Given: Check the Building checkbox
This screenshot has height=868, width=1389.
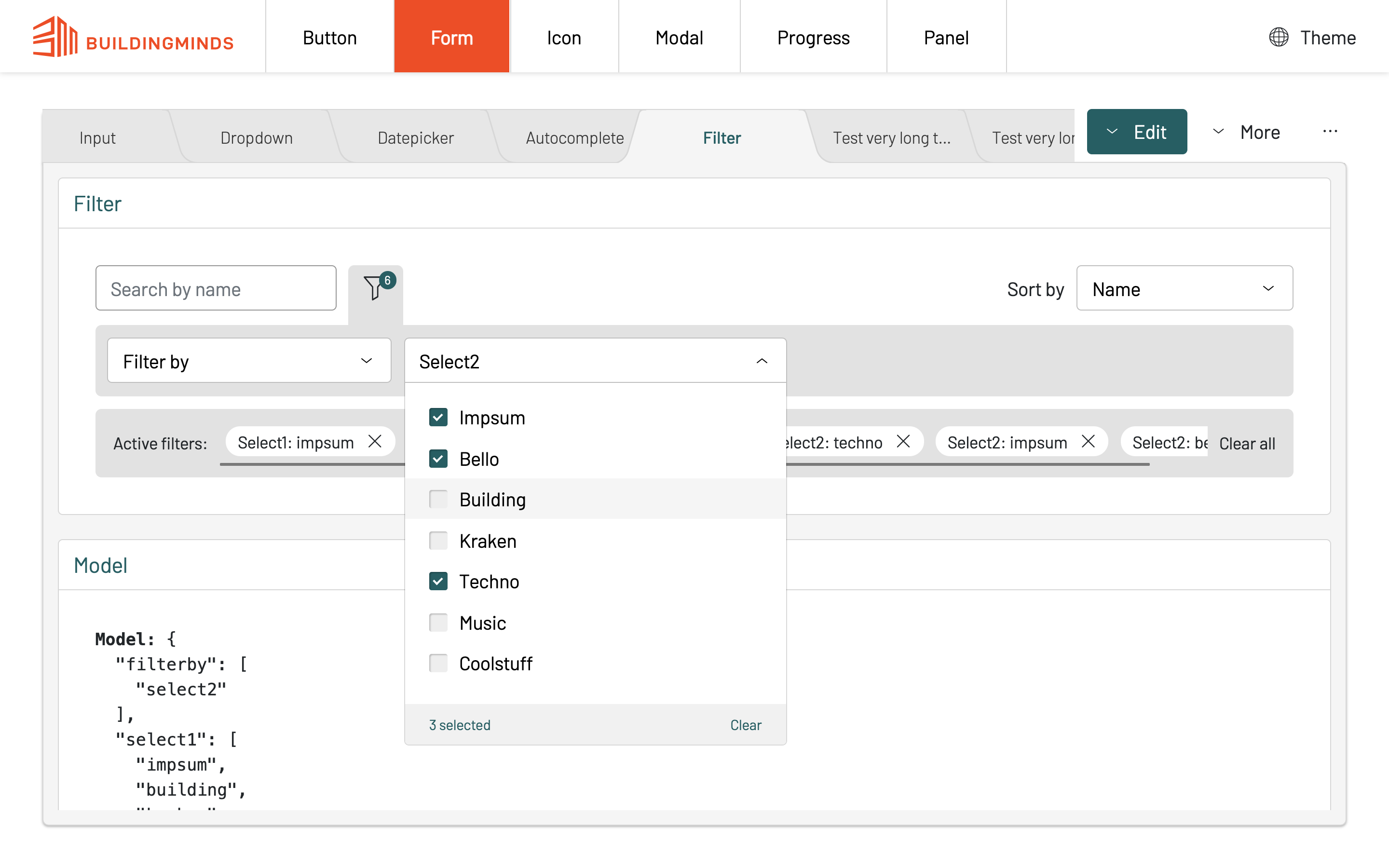Looking at the screenshot, I should (438, 500).
